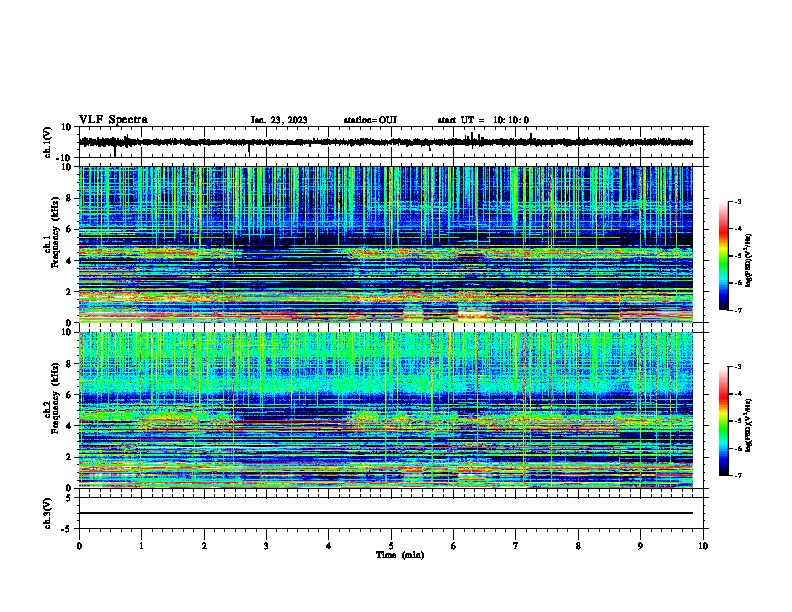Click time axis tick label 2

coord(204,545)
